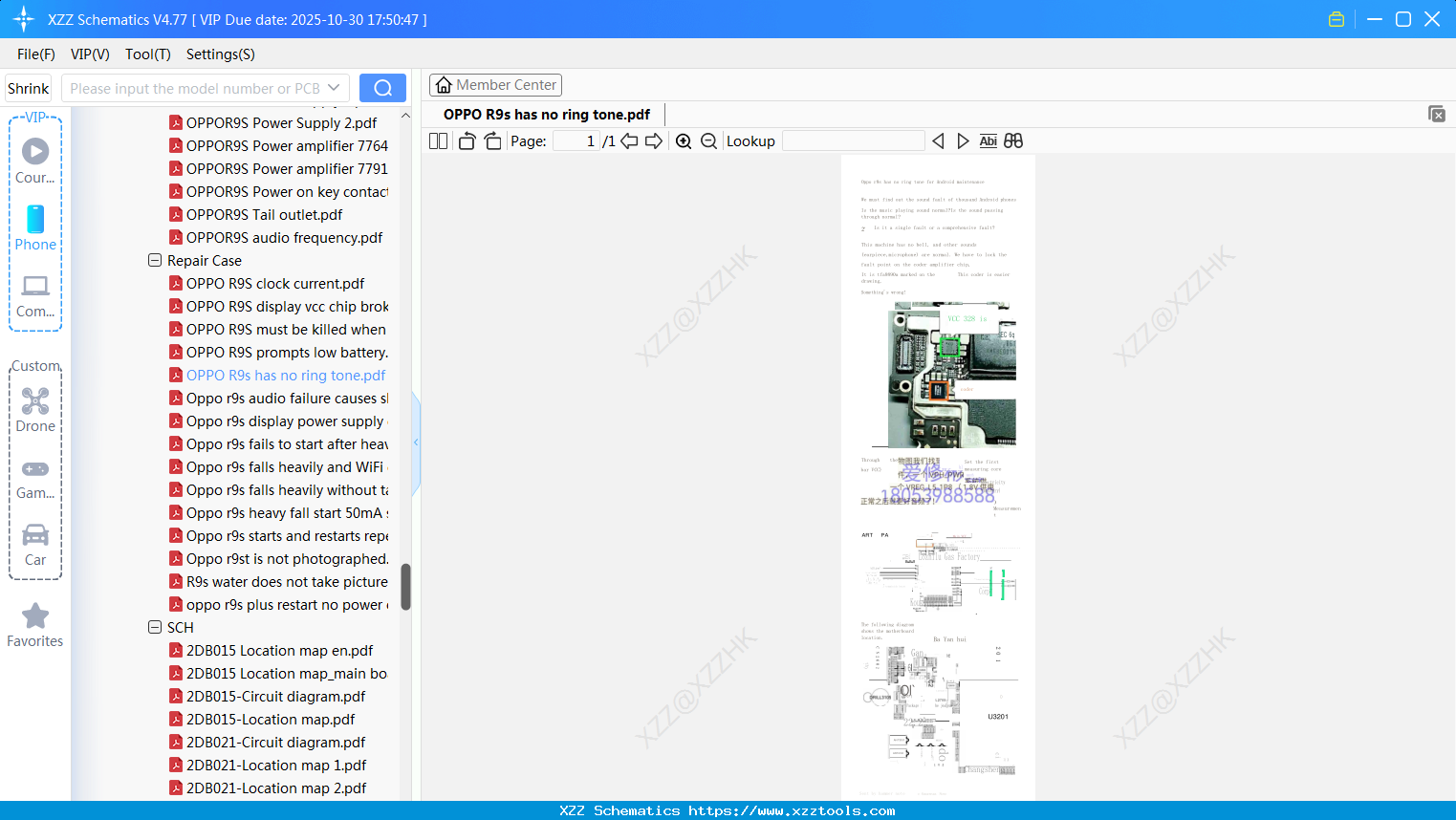Viewport: 1456px width, 820px height.
Task: Open OPPOR9S Power amplifier 7764 file
Action: pyautogui.click(x=287, y=145)
